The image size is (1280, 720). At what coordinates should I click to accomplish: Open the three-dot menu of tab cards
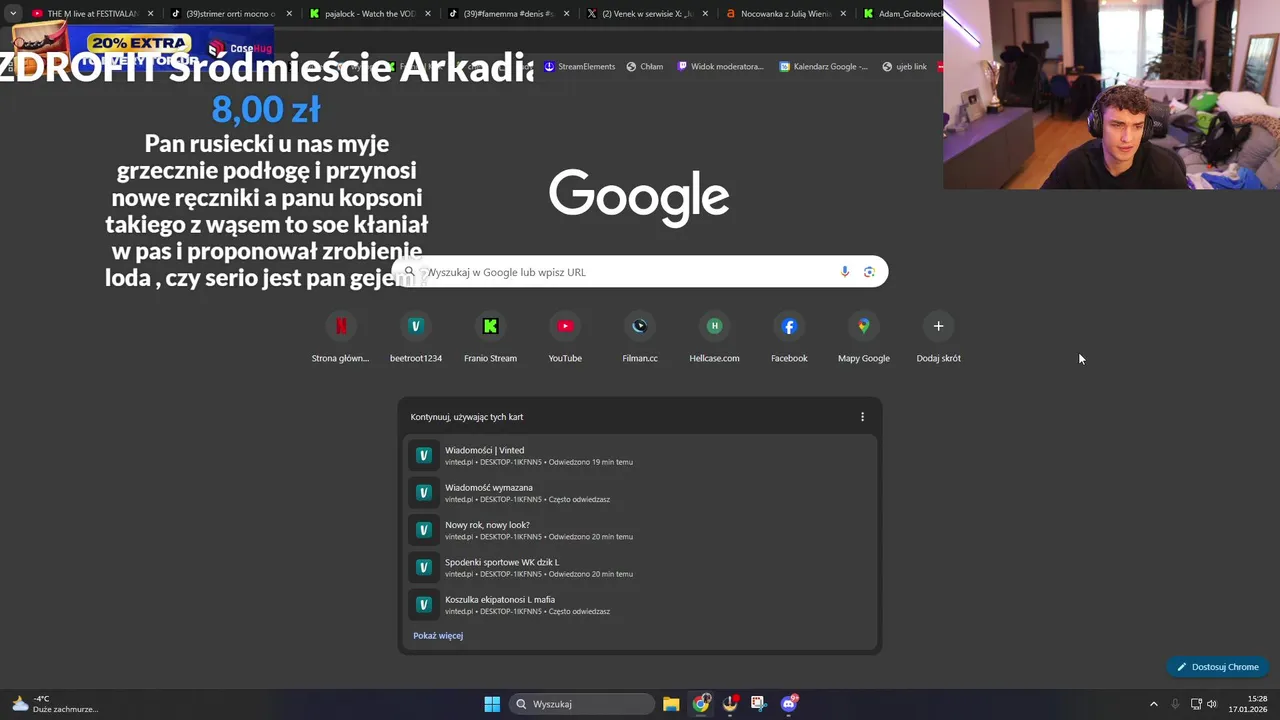click(862, 417)
